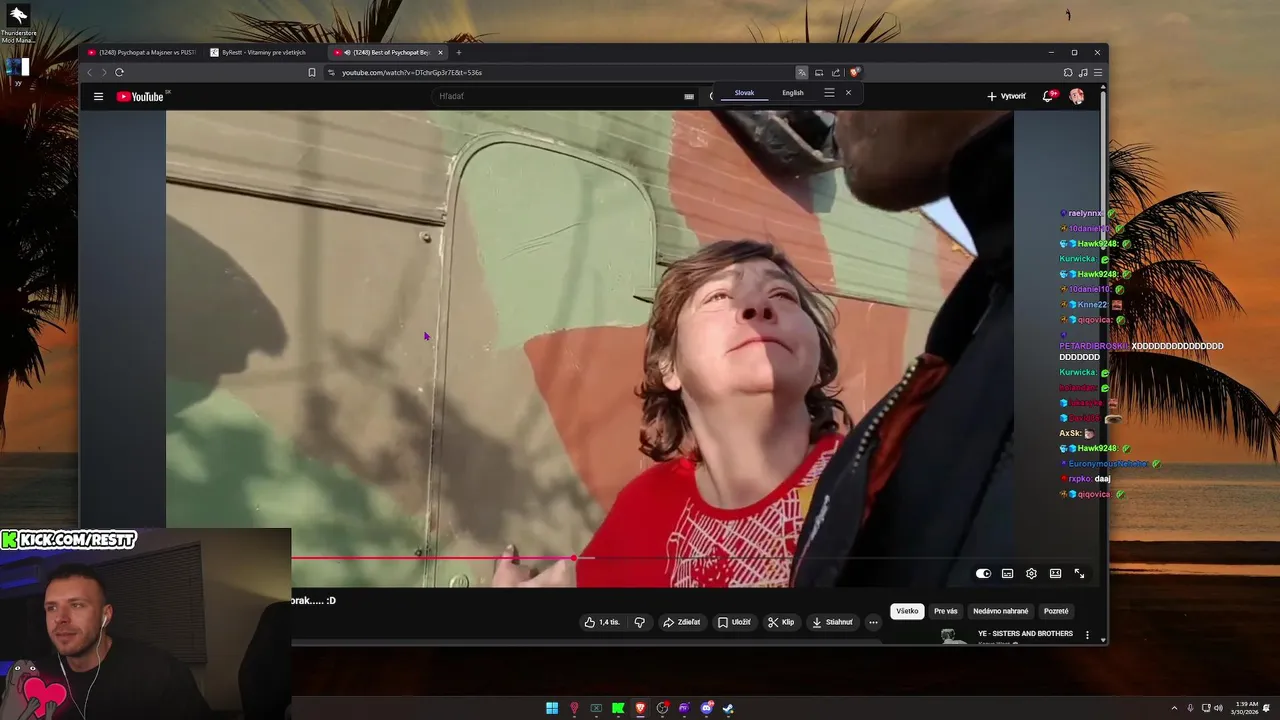This screenshot has width=1280, height=720.
Task: Select Slovak in the translate popup
Action: pyautogui.click(x=744, y=93)
